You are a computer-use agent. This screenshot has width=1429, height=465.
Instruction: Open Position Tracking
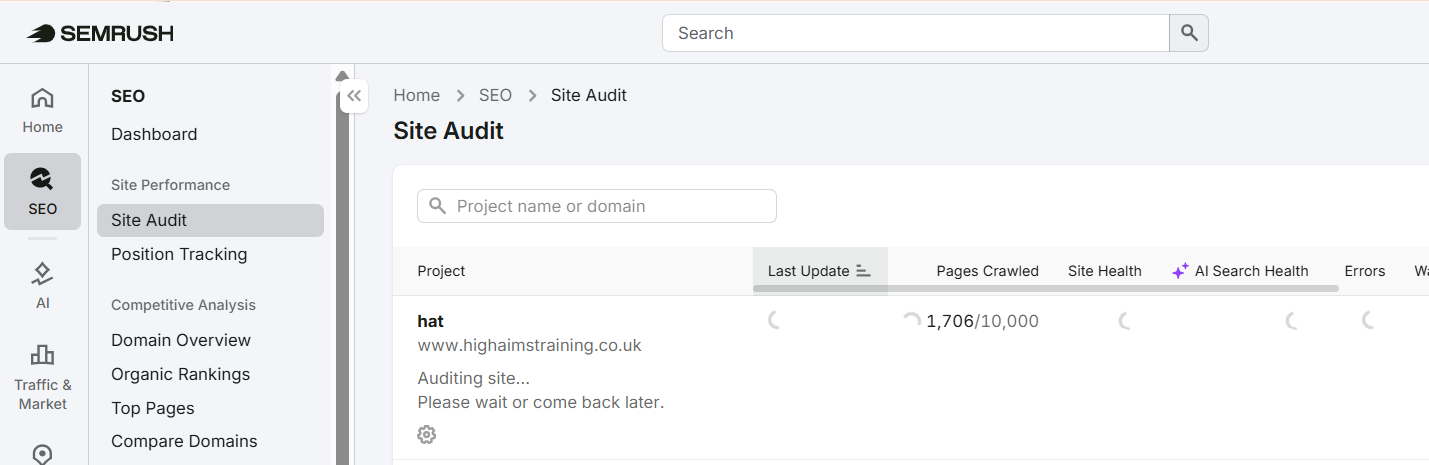click(179, 254)
